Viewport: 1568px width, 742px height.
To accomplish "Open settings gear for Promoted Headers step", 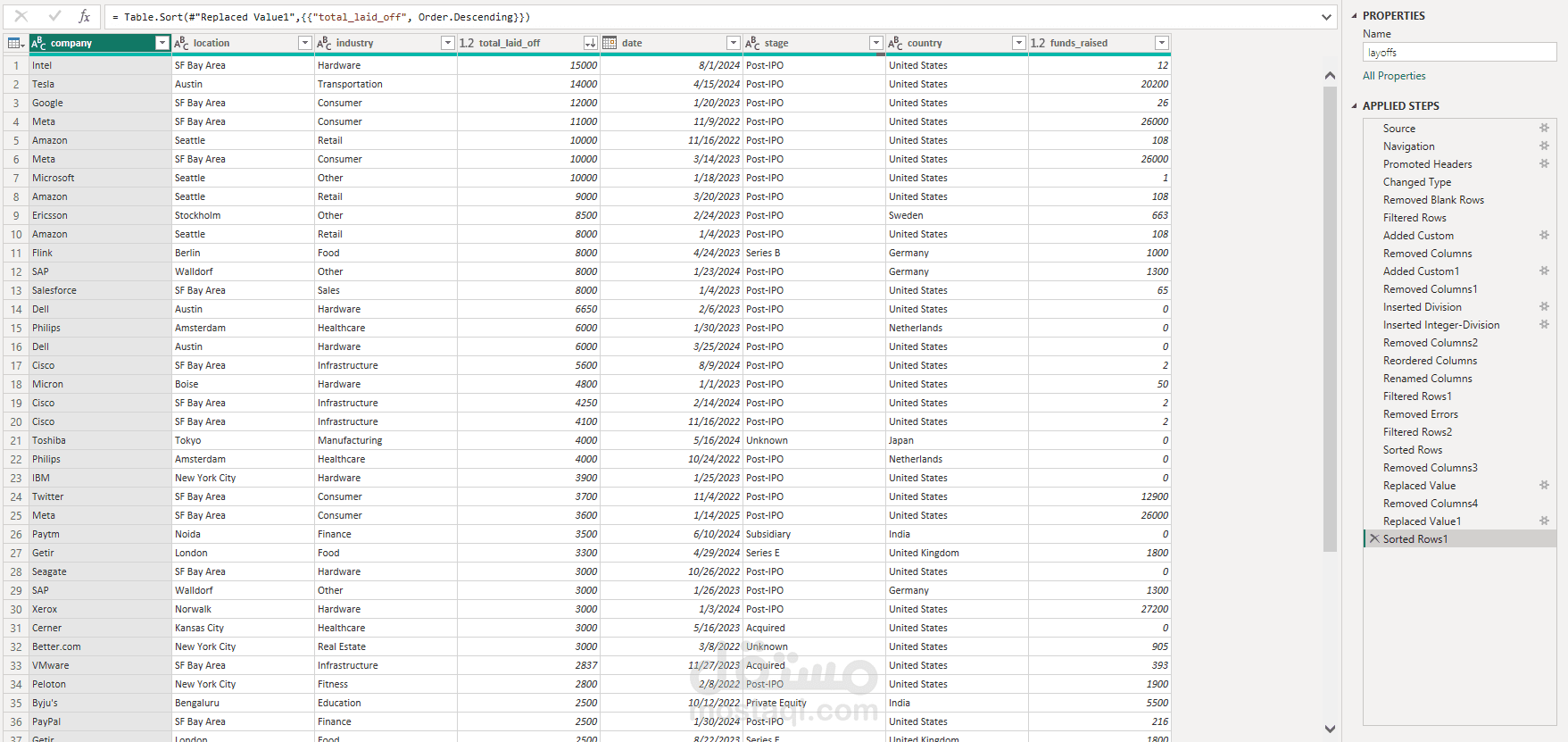I will pos(1544,163).
